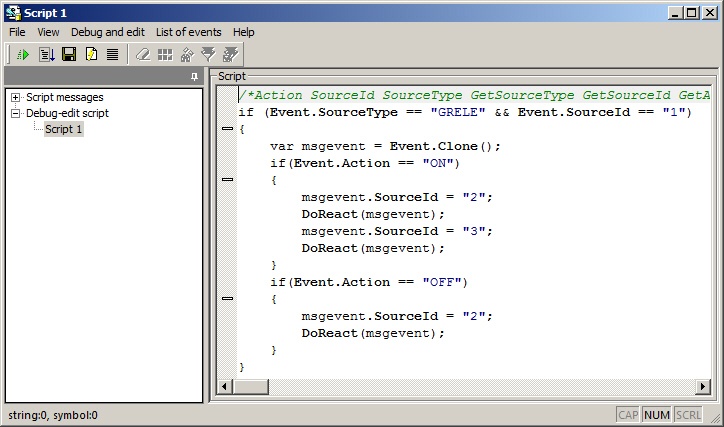Expand the Script messages tree node
This screenshot has width=724, height=427.
click(16, 98)
